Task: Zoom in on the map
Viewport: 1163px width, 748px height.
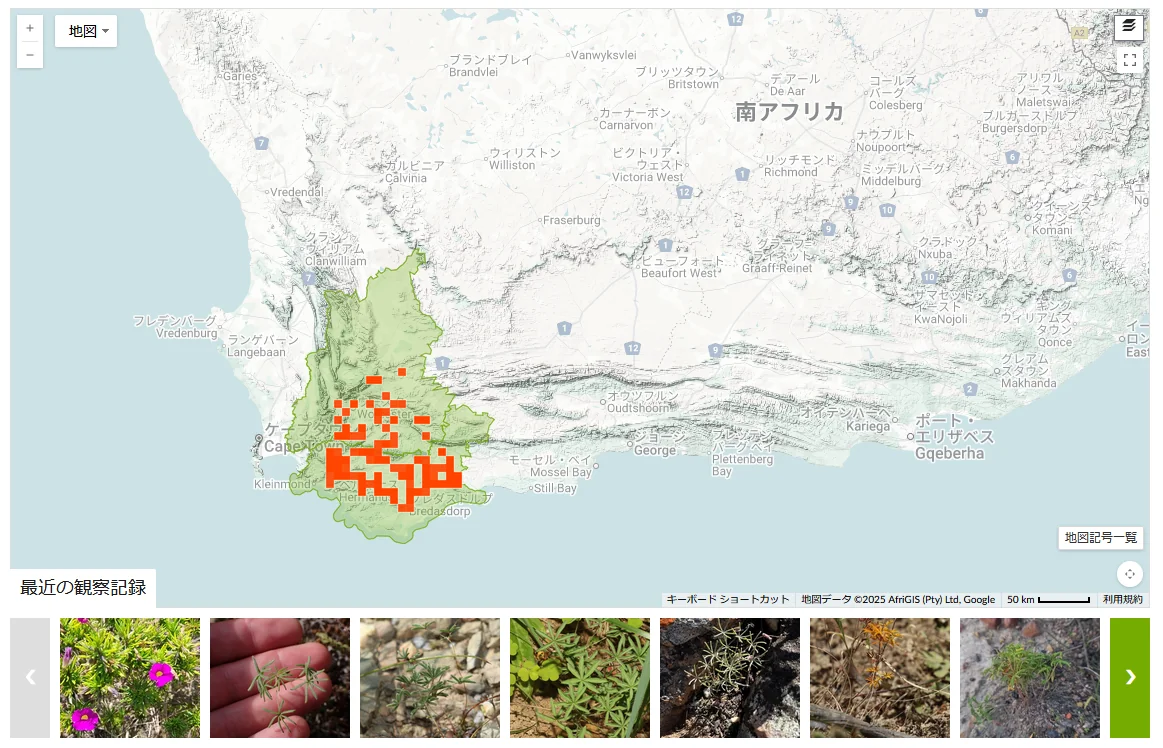Action: click(x=30, y=28)
